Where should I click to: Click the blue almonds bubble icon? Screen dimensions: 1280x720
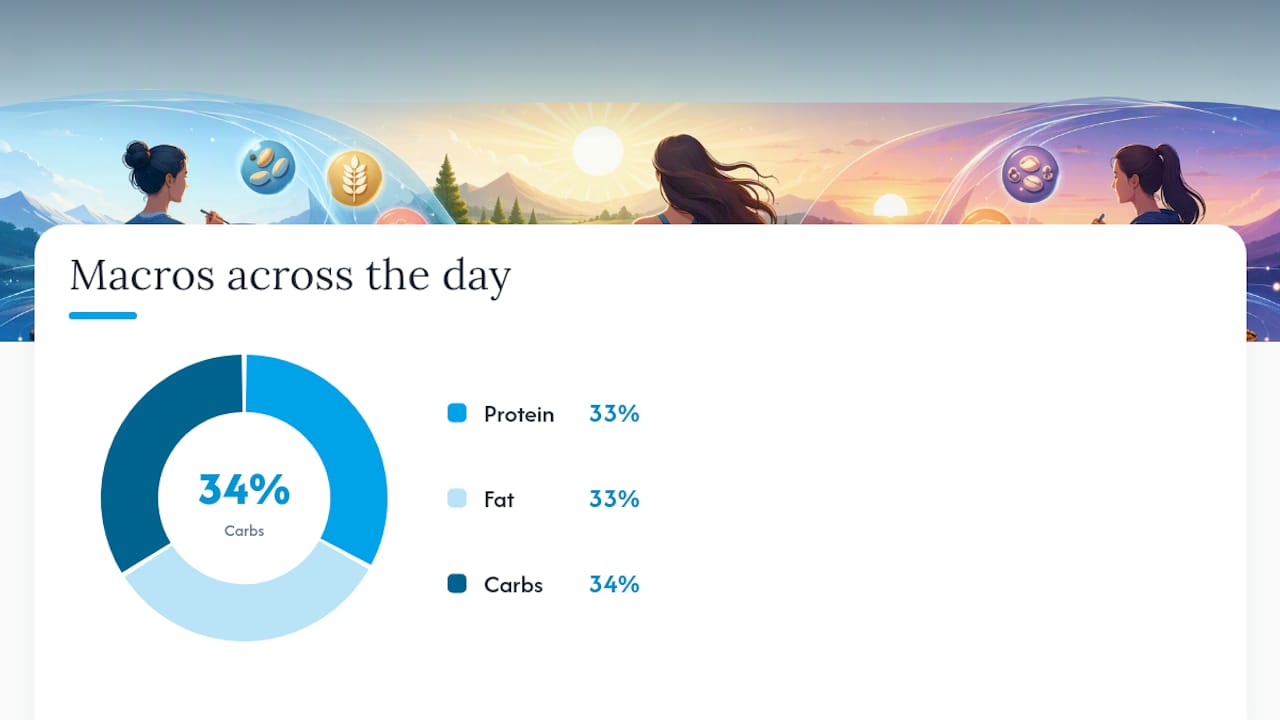pos(267,166)
